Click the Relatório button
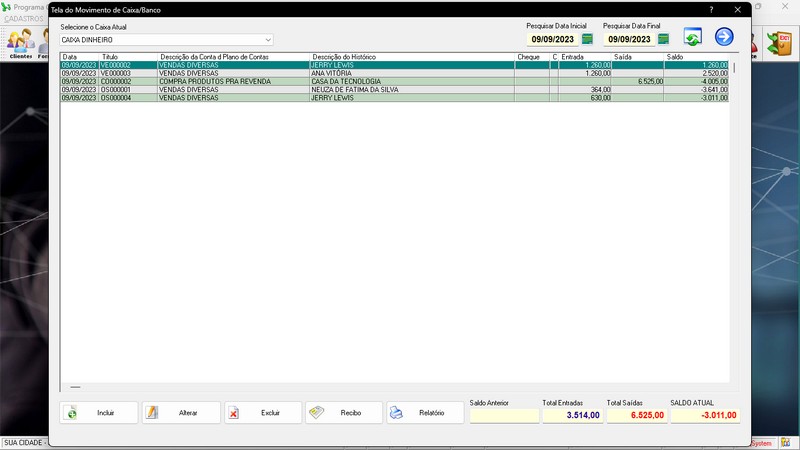This screenshot has height=450, width=800. coord(425,413)
